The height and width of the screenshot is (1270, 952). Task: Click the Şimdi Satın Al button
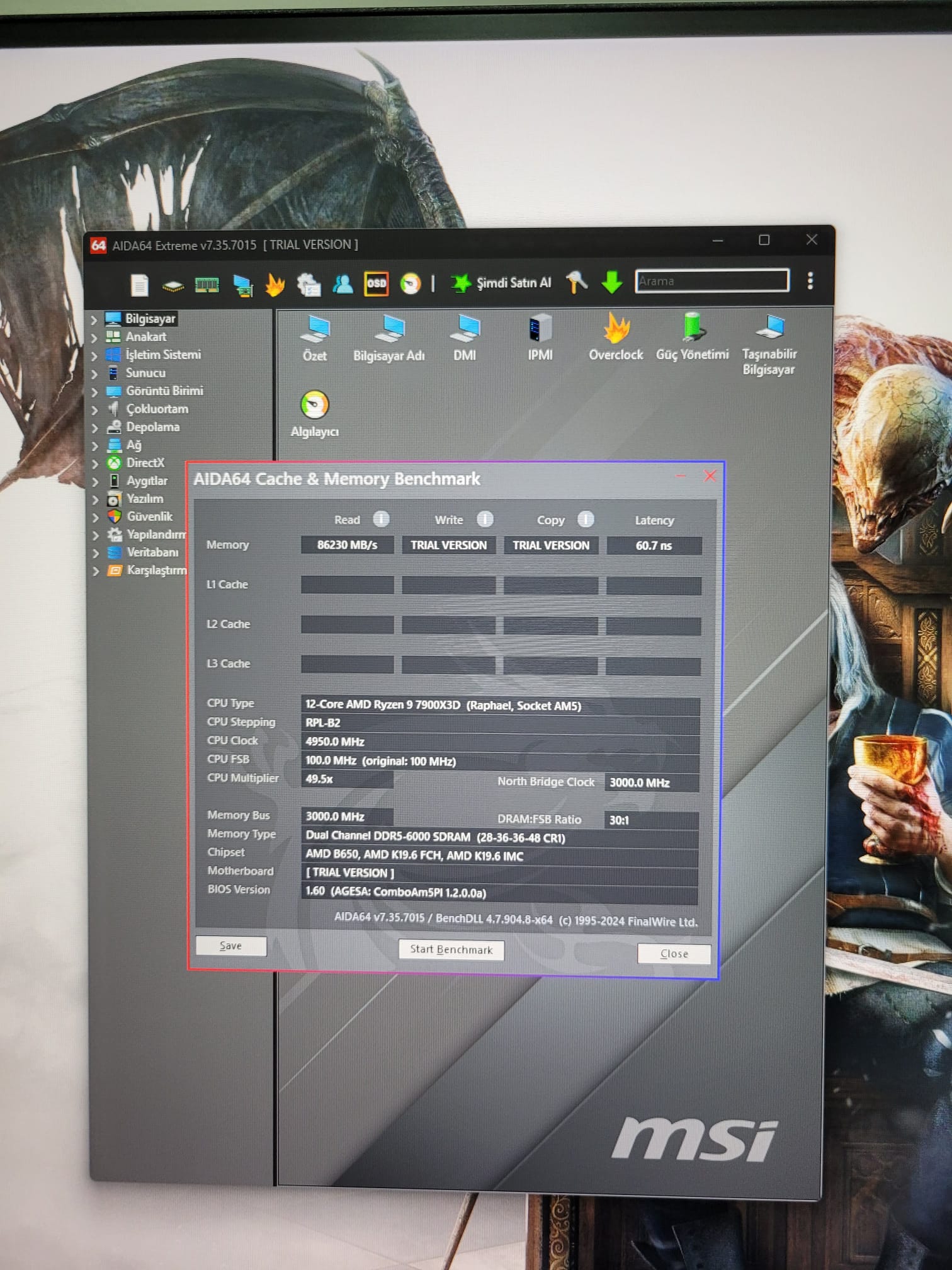(501, 283)
